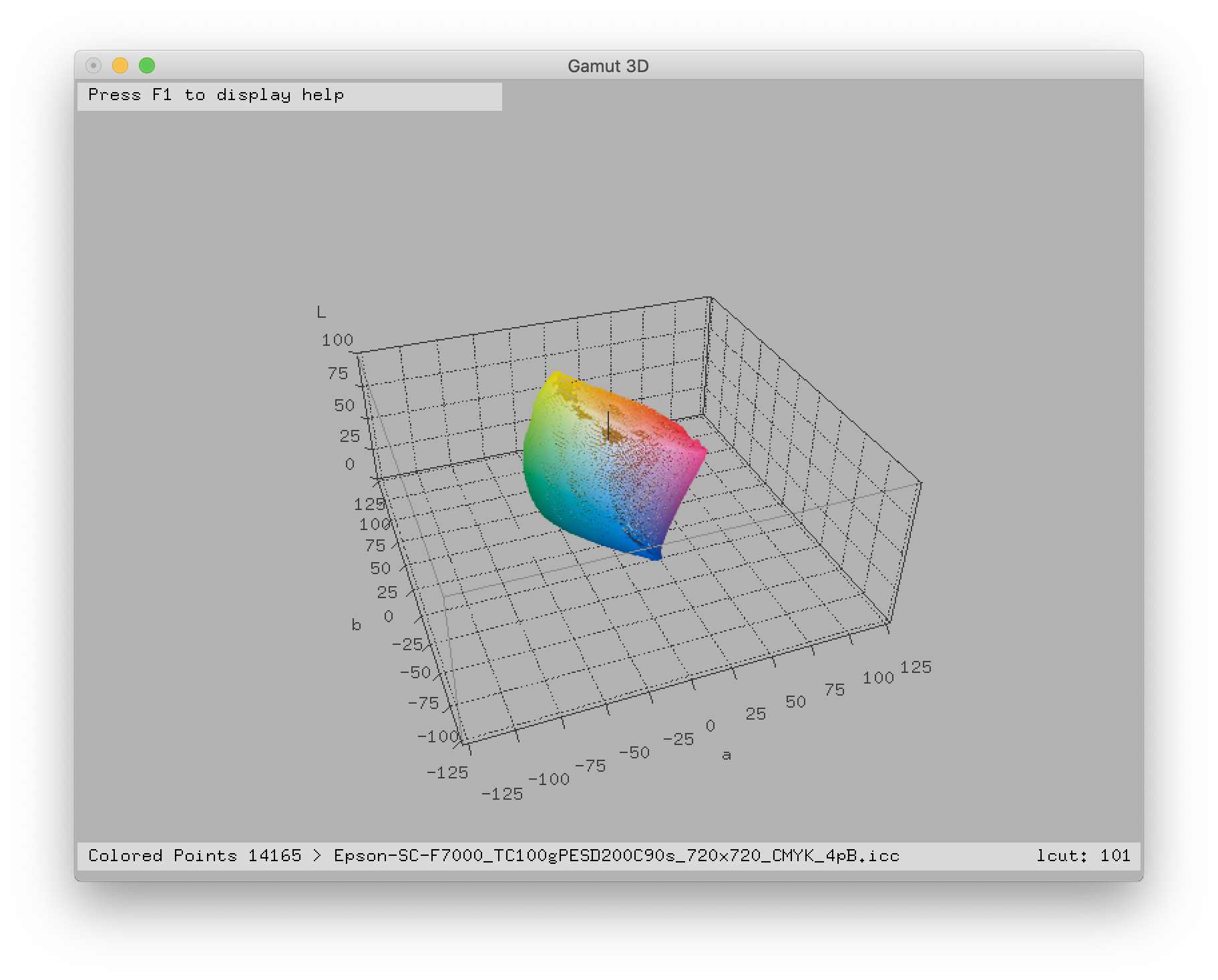This screenshot has width=1218, height=980.
Task: Click the 'a' axis label
Action: click(727, 755)
